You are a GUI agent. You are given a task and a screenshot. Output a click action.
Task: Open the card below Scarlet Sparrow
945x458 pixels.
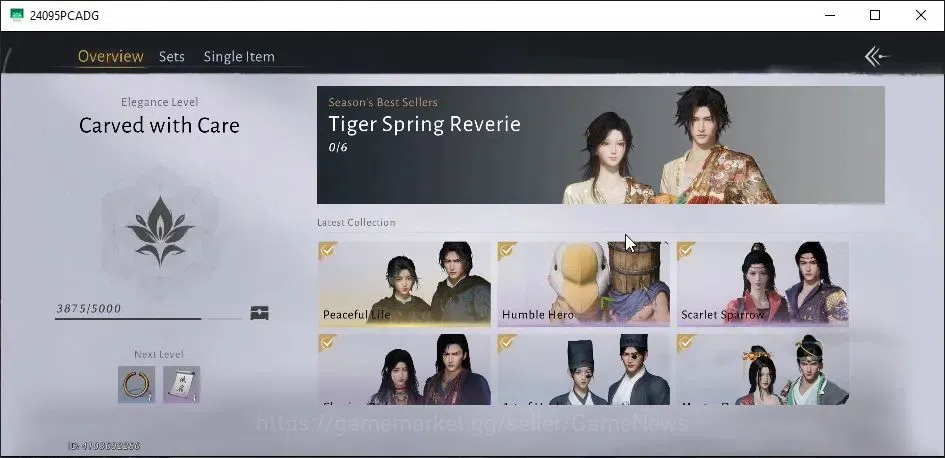762,369
